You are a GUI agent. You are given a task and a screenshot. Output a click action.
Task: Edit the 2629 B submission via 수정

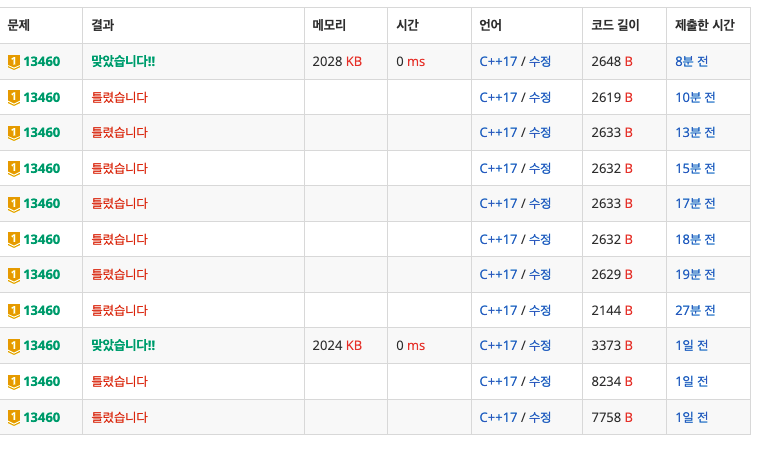(x=540, y=275)
